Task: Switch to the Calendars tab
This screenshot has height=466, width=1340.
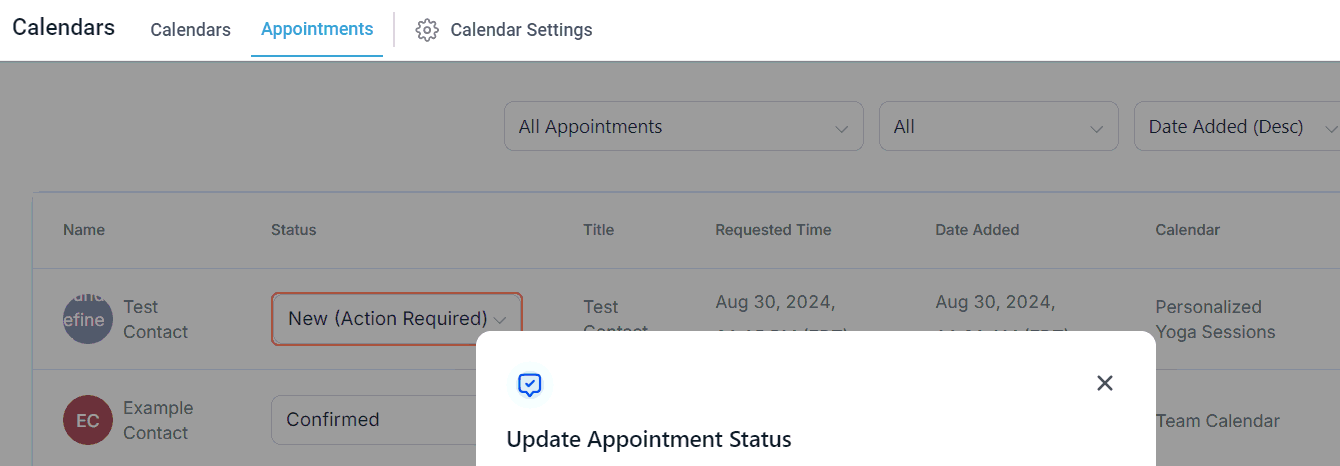Action: pyautogui.click(x=190, y=30)
